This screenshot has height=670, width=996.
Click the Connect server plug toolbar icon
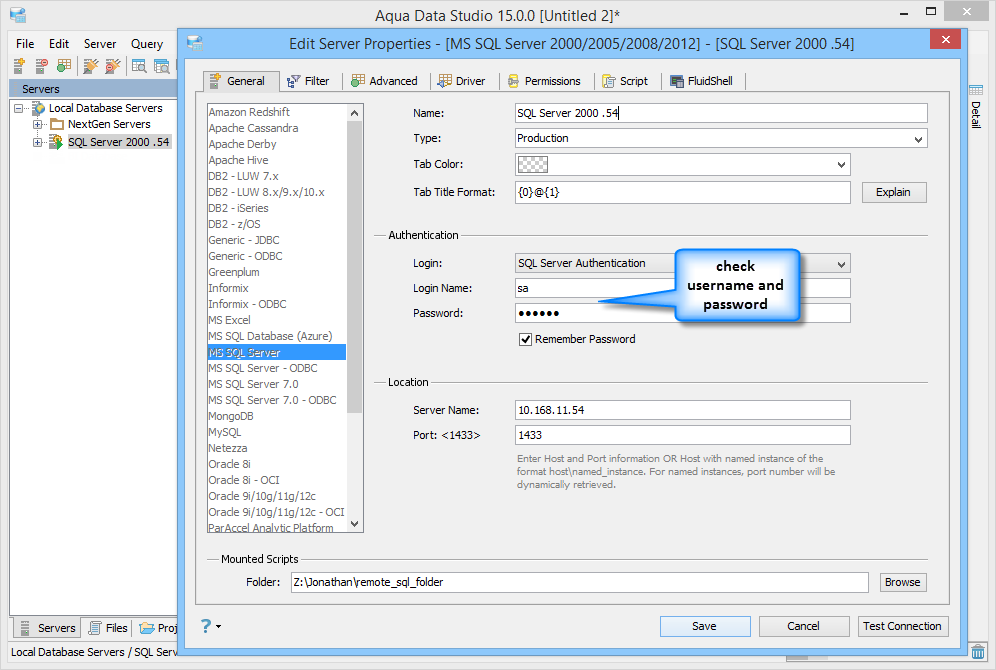(x=91, y=65)
